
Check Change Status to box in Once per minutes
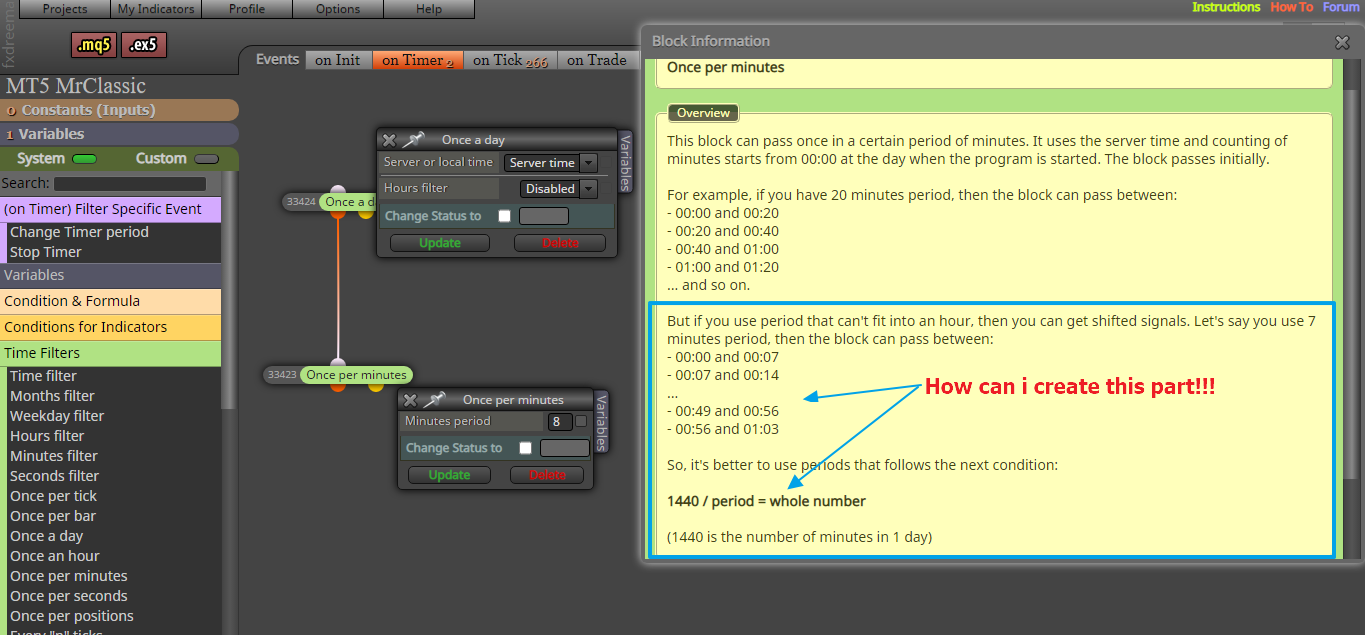pyautogui.click(x=525, y=448)
